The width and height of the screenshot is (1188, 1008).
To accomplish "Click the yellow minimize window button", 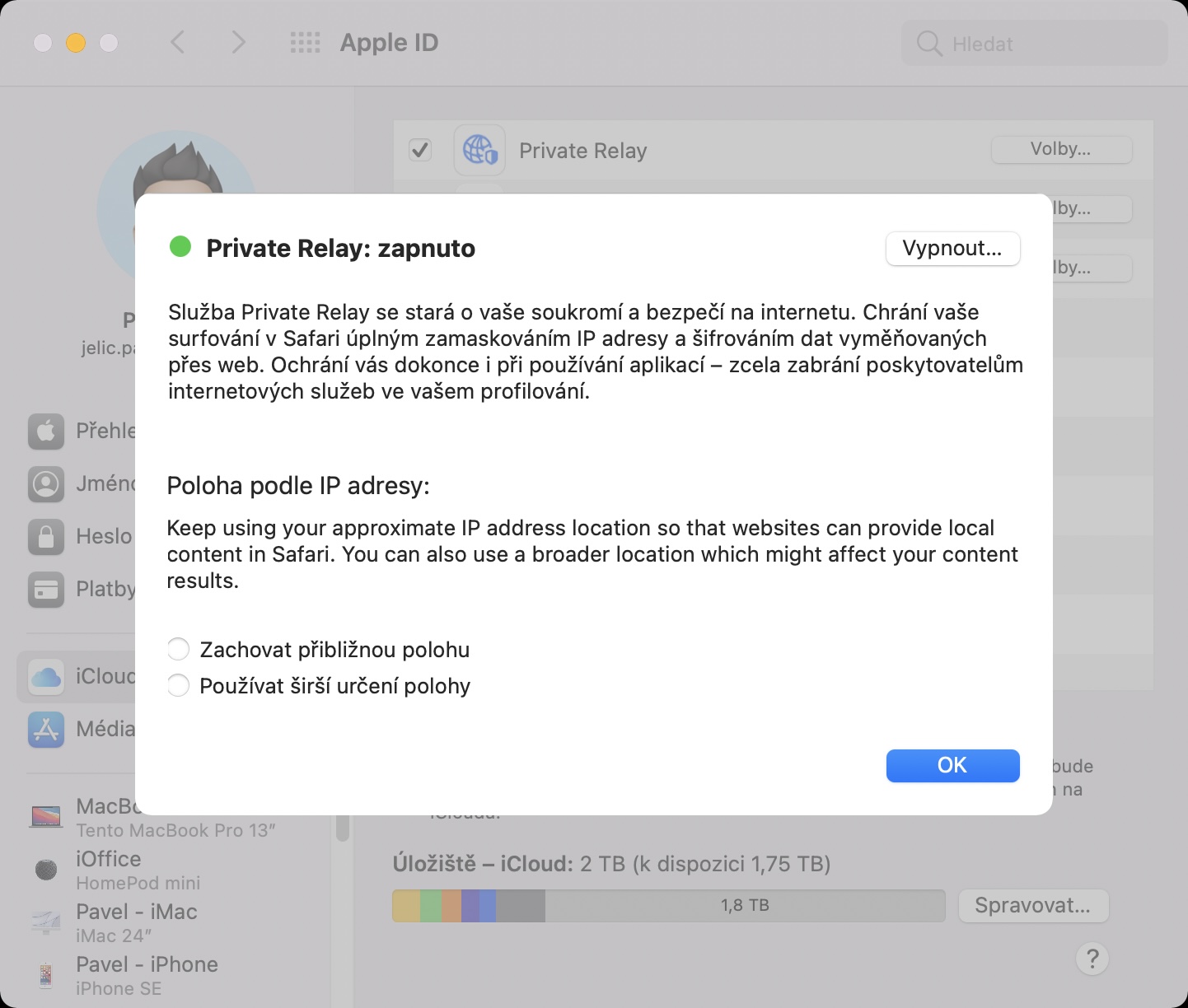I will tap(76, 43).
